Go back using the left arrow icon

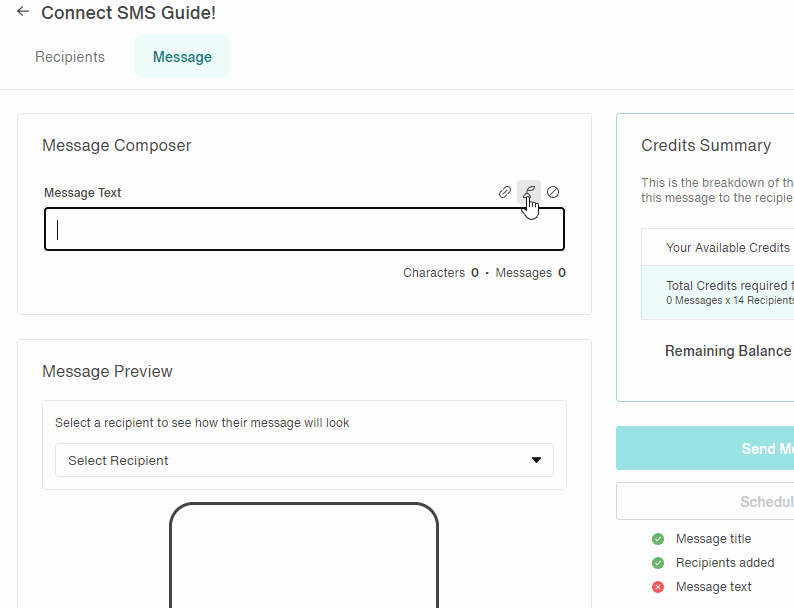pyautogui.click(x=23, y=12)
